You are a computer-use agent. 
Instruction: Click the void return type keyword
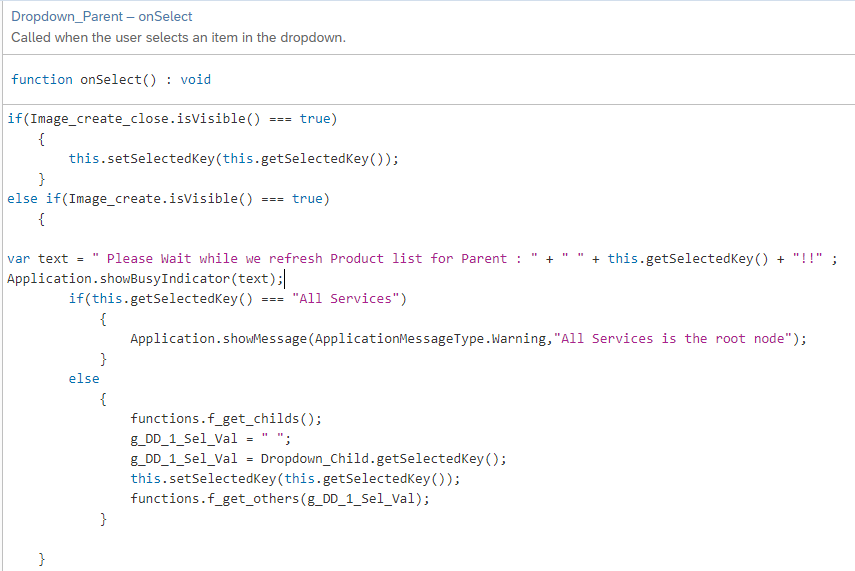pyautogui.click(x=196, y=80)
